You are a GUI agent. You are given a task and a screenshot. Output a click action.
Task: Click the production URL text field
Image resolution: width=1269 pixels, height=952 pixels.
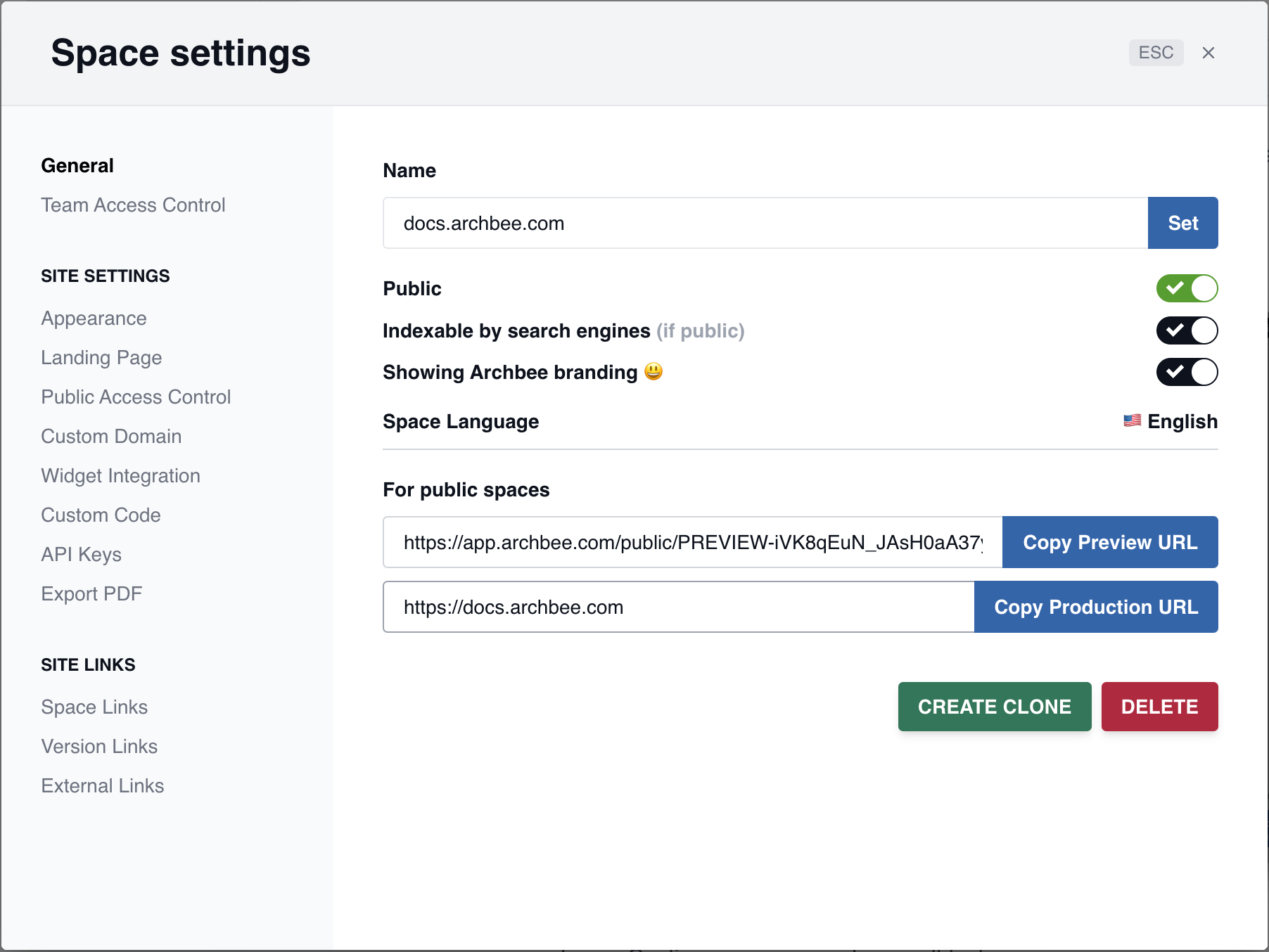[679, 607]
